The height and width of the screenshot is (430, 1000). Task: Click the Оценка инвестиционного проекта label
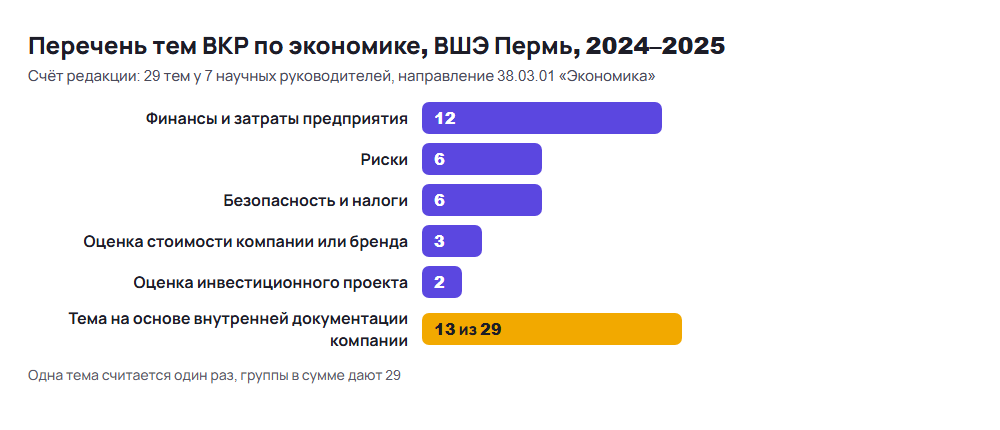(270, 283)
